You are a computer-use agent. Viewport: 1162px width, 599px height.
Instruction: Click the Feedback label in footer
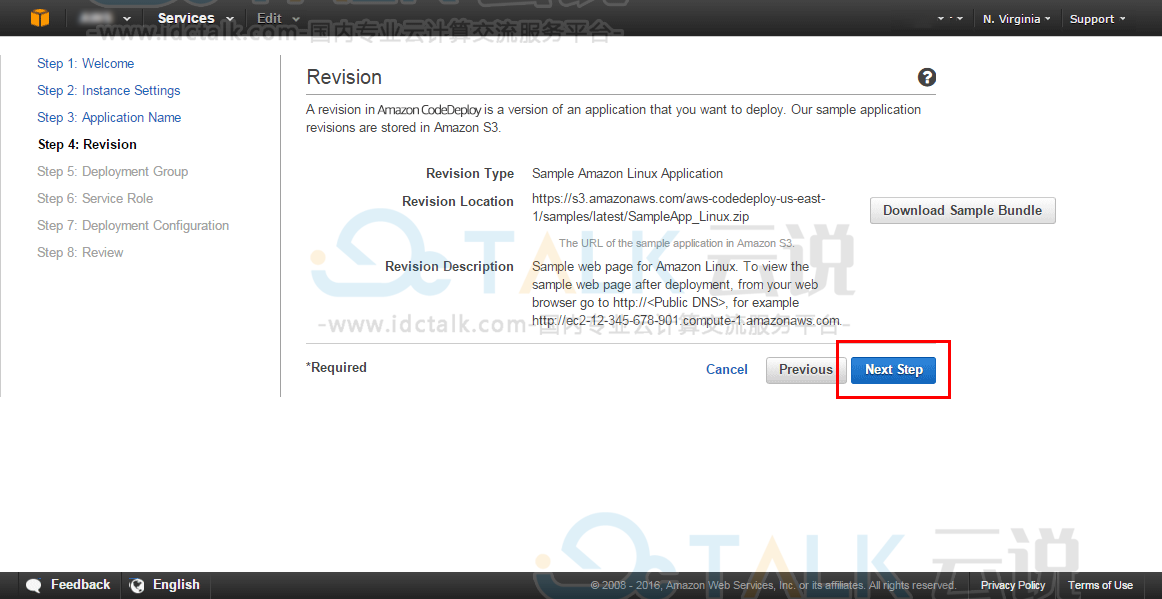click(80, 585)
